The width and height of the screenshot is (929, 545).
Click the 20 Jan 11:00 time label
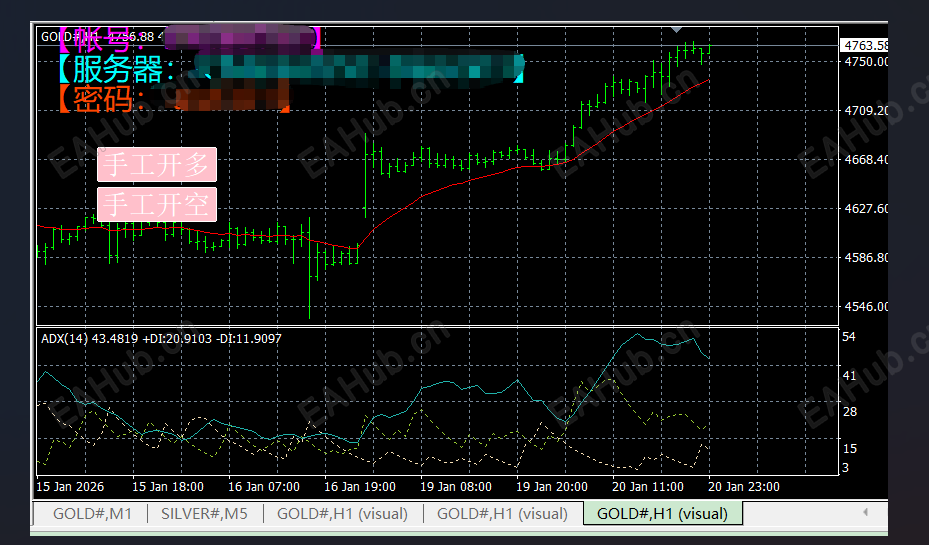coord(648,487)
